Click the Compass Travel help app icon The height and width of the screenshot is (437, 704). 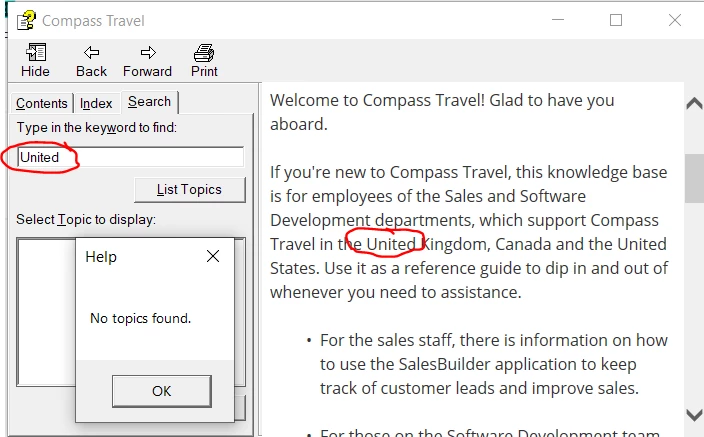26,20
